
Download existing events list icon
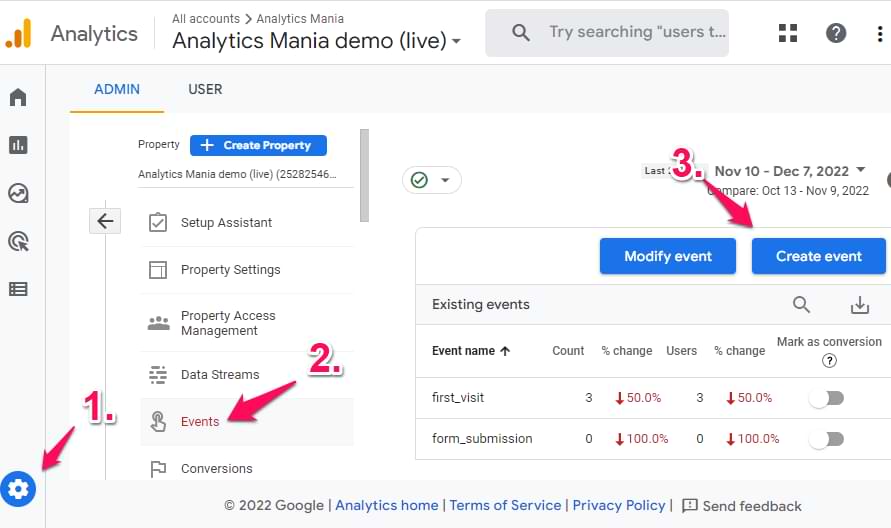point(860,305)
